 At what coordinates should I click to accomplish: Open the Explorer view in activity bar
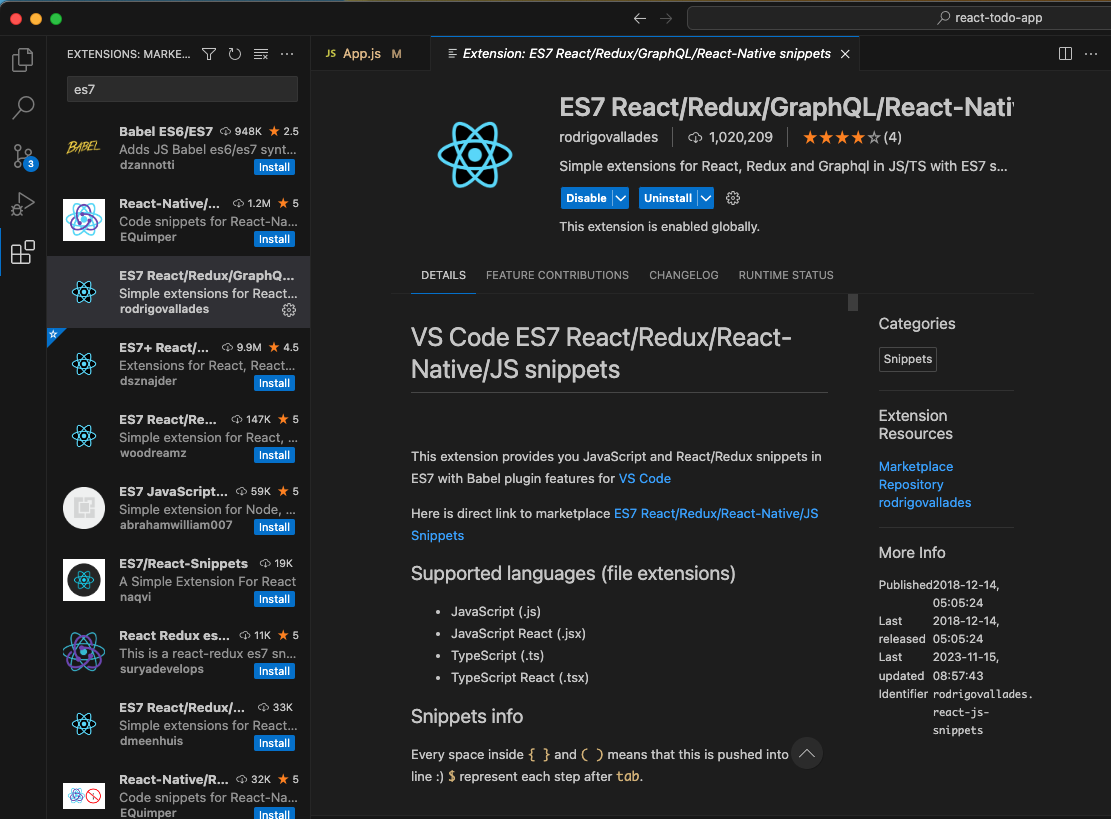pos(23,60)
